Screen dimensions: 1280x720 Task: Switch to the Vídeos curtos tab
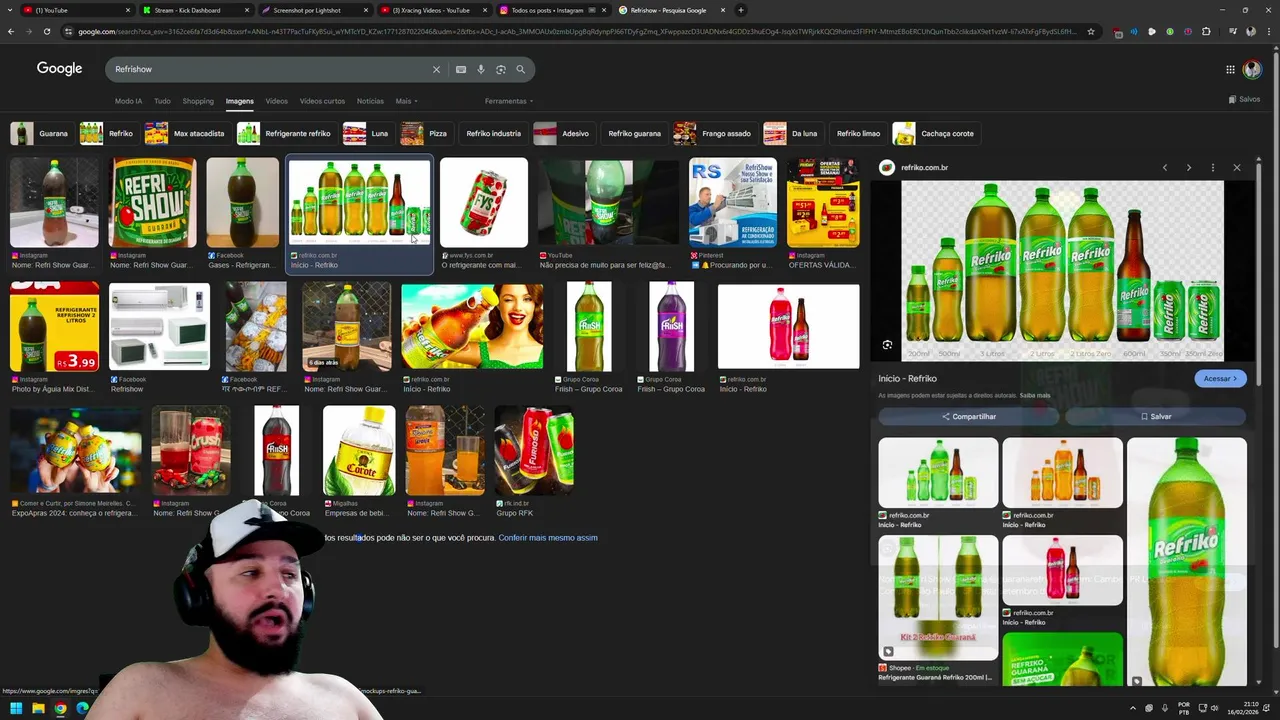point(322,101)
